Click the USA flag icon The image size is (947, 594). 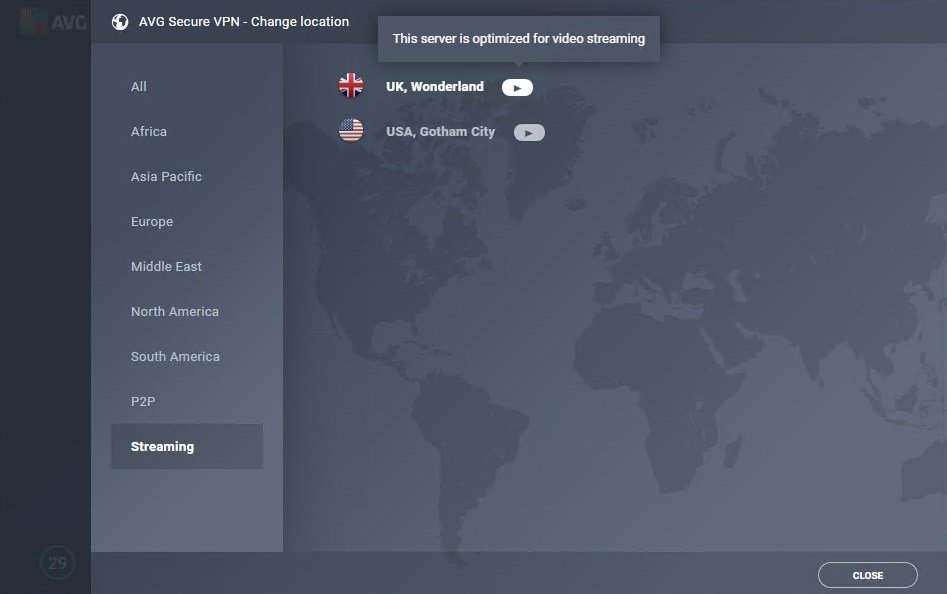click(351, 130)
